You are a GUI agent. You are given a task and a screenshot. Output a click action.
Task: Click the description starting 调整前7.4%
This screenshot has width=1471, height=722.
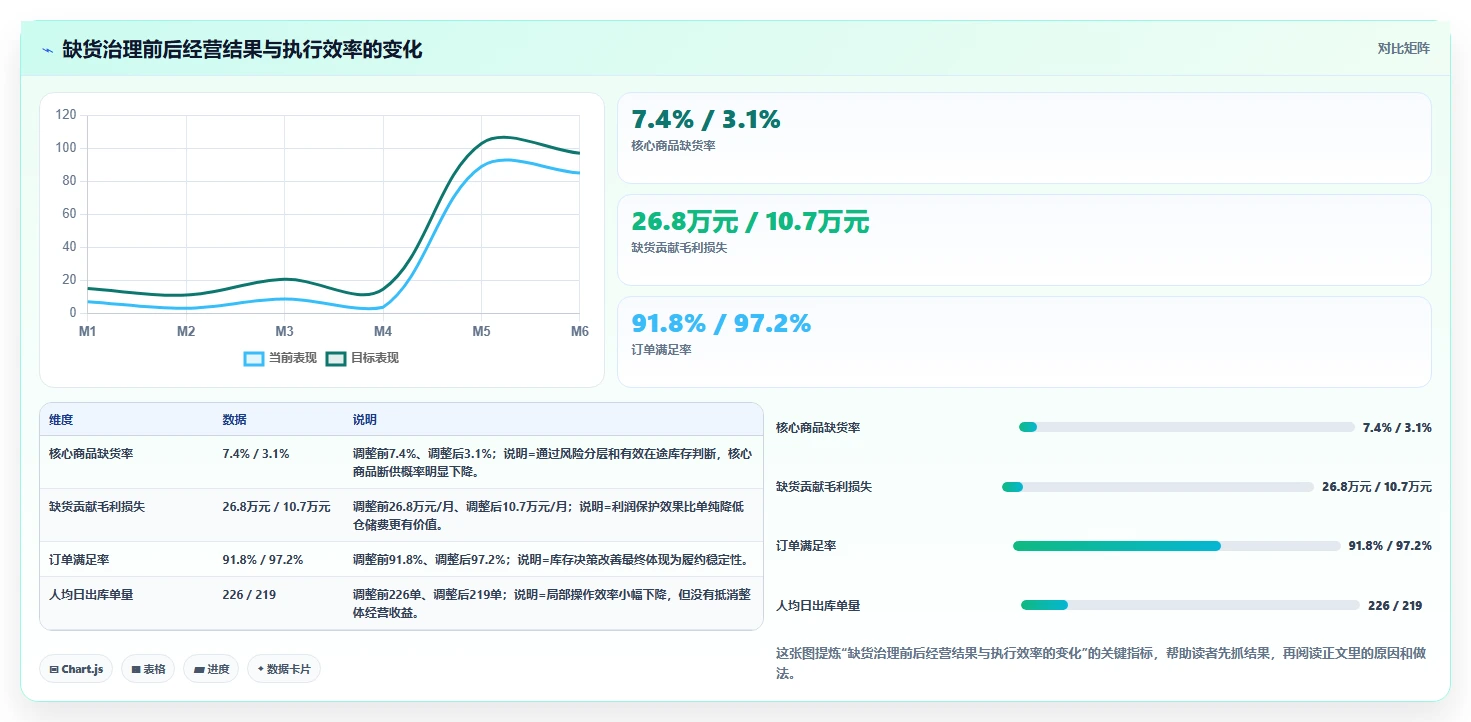point(552,462)
